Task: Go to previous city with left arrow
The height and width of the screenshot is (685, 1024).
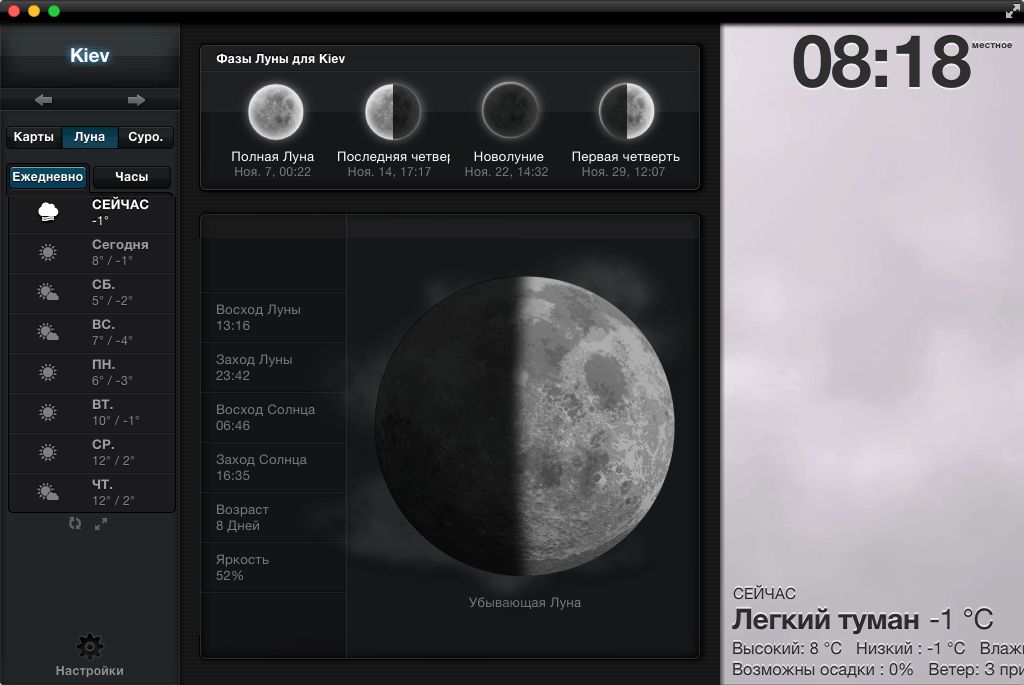Action: pos(44,100)
